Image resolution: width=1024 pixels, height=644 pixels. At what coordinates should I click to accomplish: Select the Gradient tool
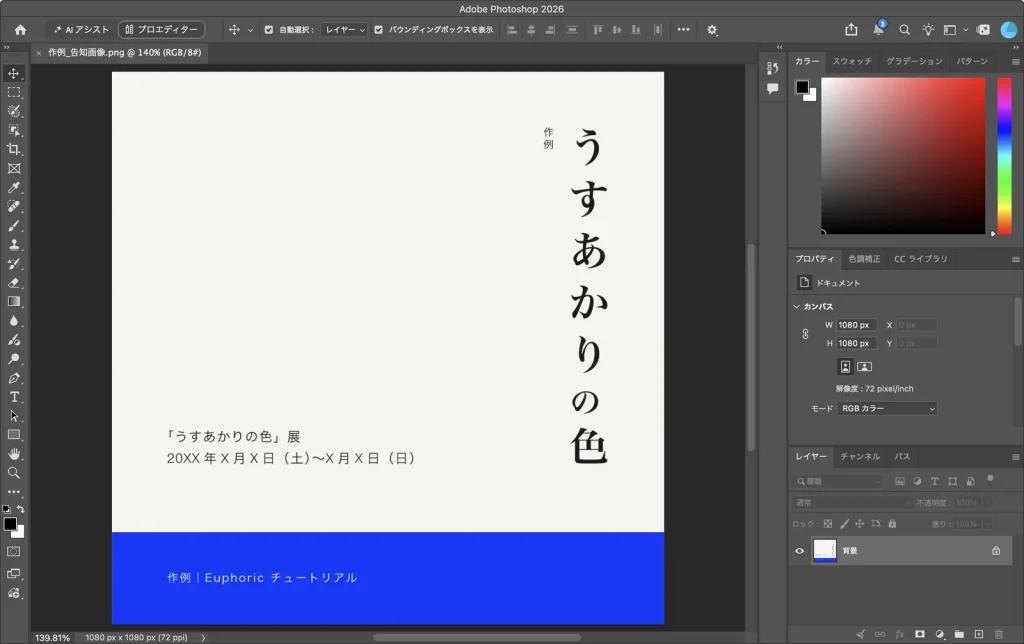pos(14,302)
